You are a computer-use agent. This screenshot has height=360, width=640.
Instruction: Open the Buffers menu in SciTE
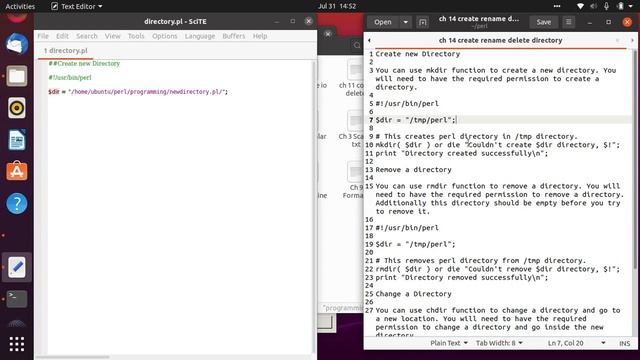pos(233,36)
